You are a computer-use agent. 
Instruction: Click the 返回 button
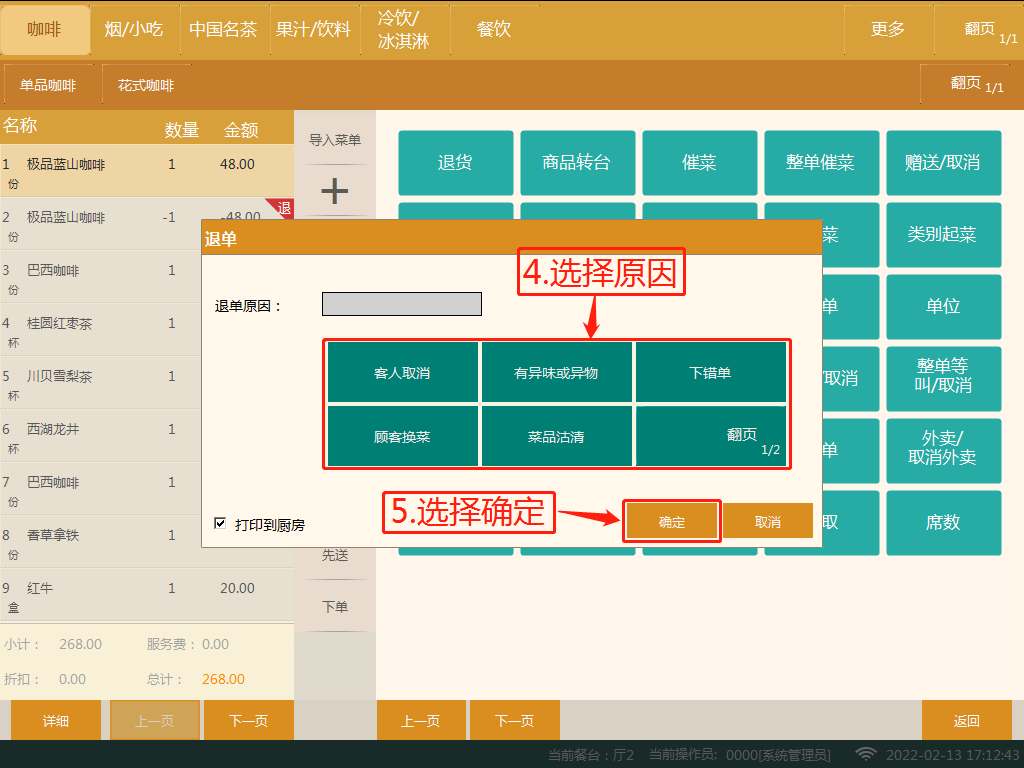(967, 720)
